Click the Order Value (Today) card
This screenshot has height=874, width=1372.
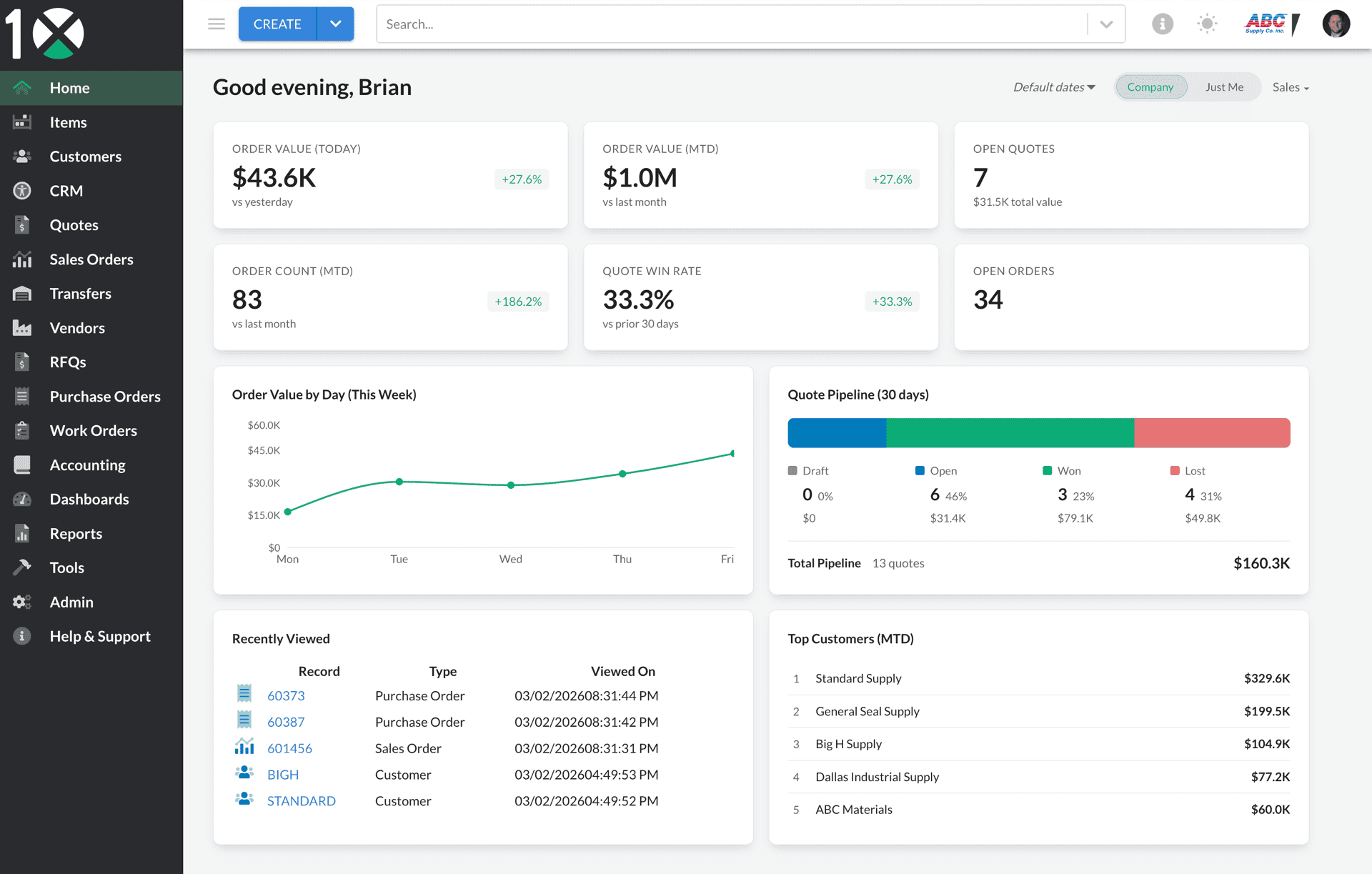[x=390, y=175]
